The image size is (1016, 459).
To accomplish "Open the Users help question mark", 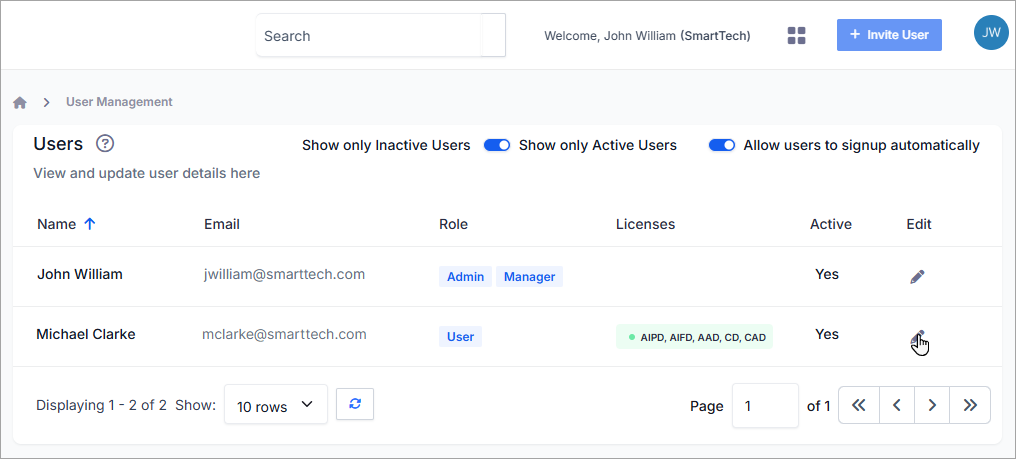I will pyautogui.click(x=105, y=143).
